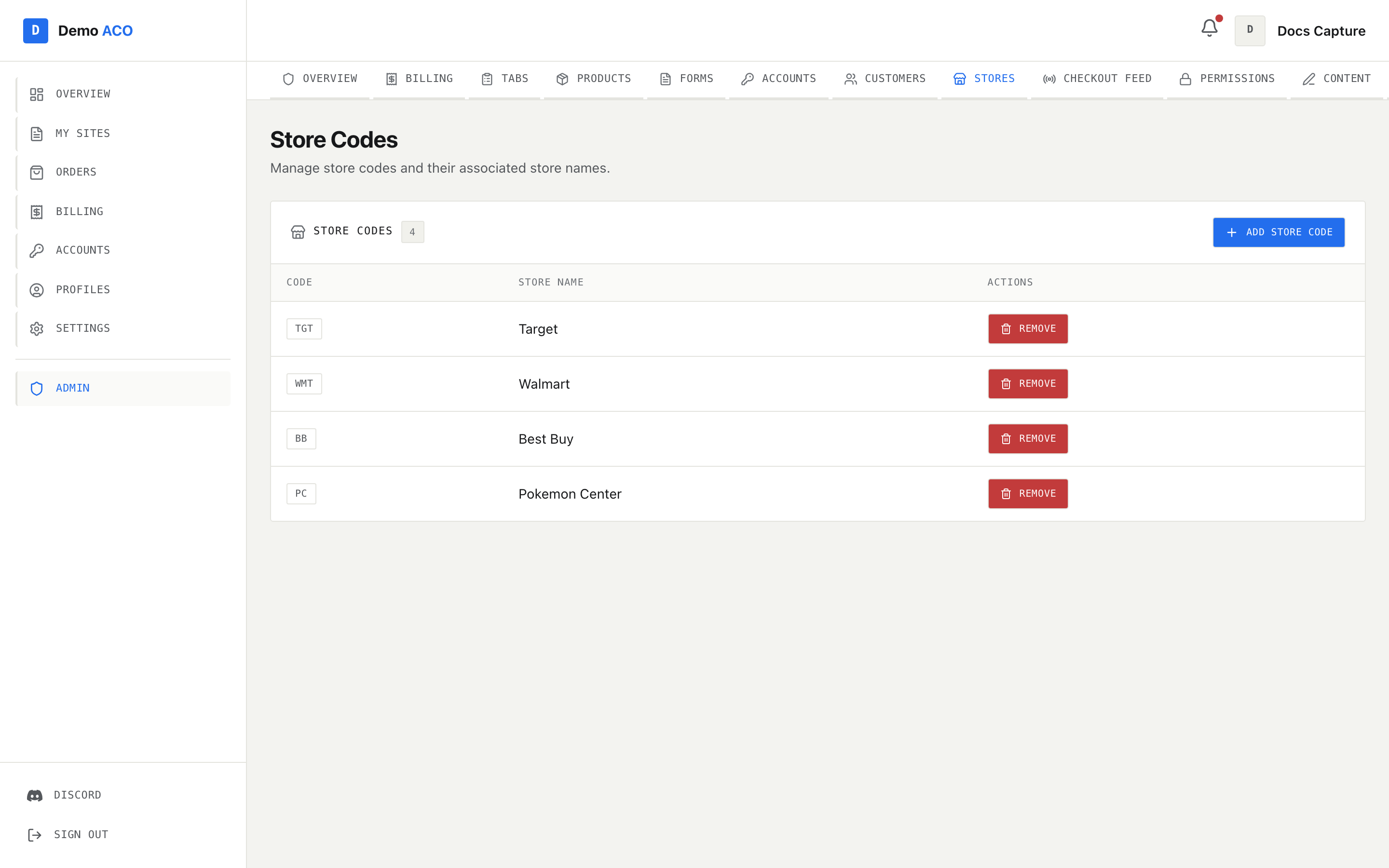The image size is (1389, 868).
Task: Click the Sign Out arrow icon
Action: pyautogui.click(x=34, y=835)
